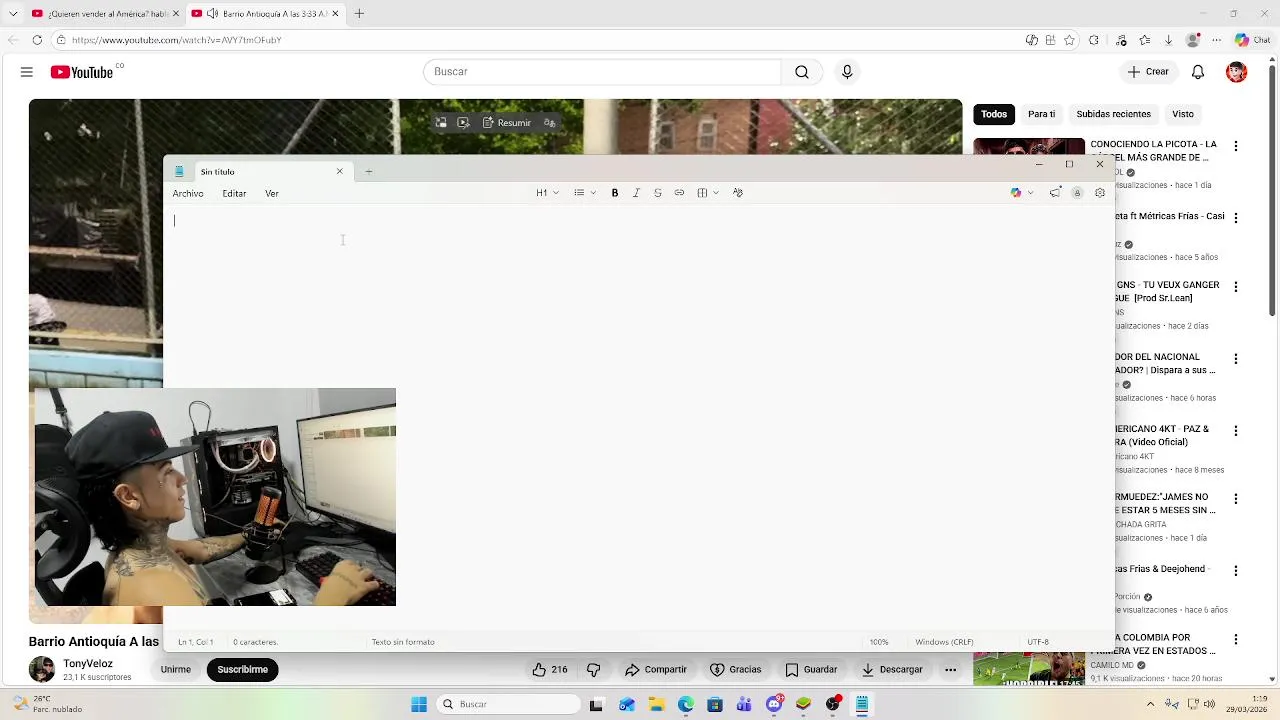The width and height of the screenshot is (1280, 720).
Task: Toggle bold formatting in Notepad toolbar
Action: (615, 193)
